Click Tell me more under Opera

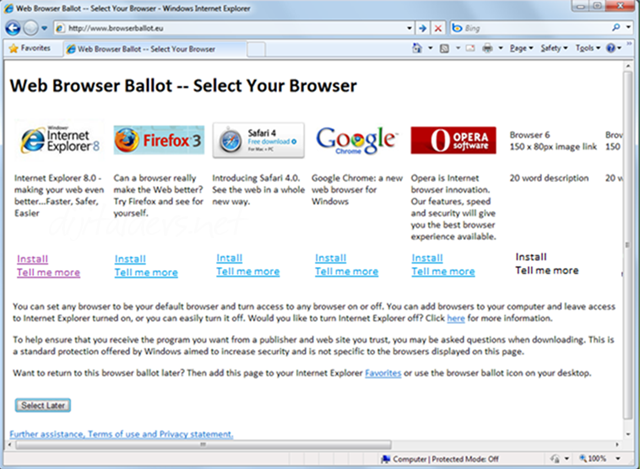pos(443,271)
